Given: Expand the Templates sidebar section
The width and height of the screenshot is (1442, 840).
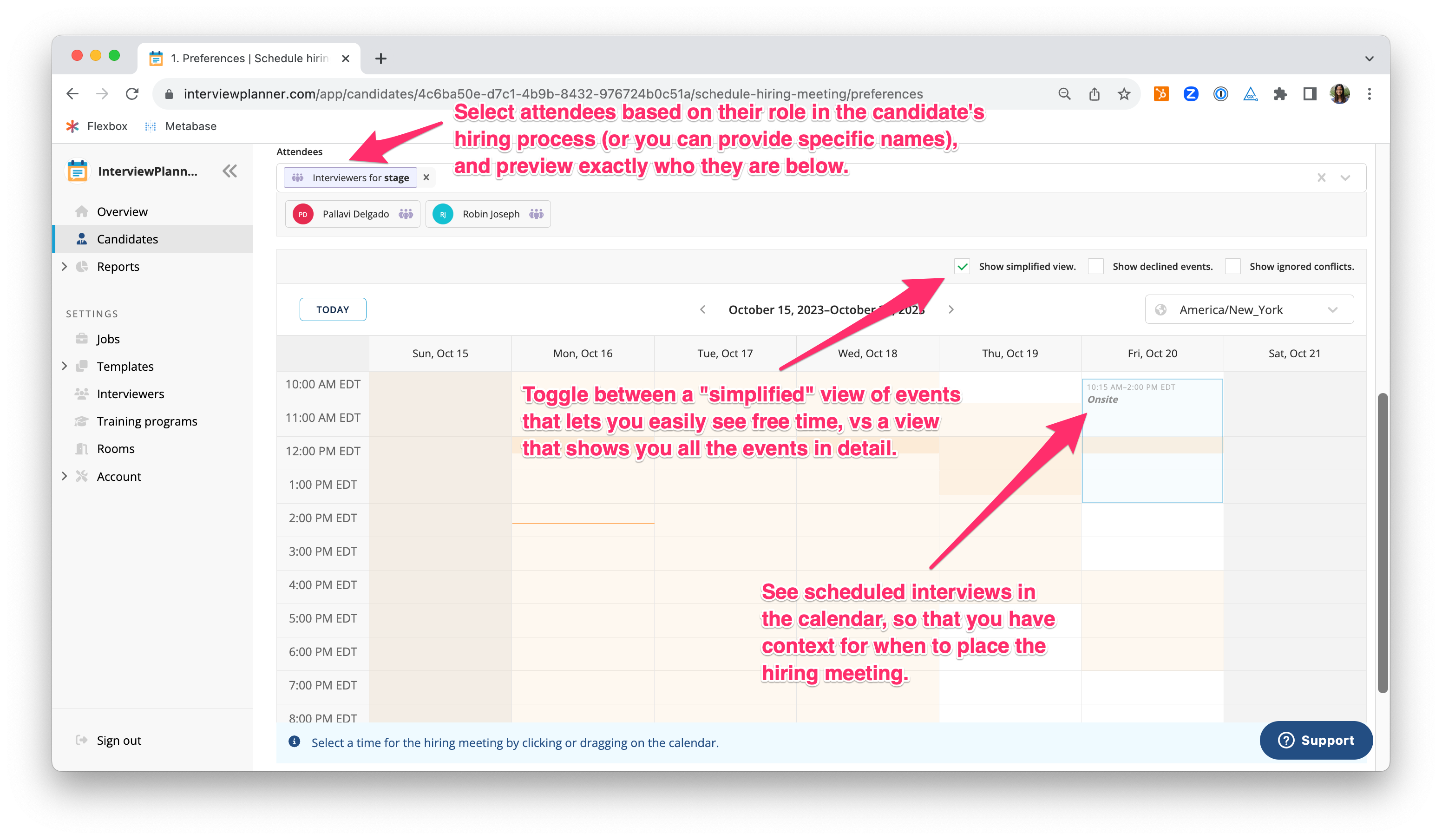Looking at the screenshot, I should coord(64,366).
